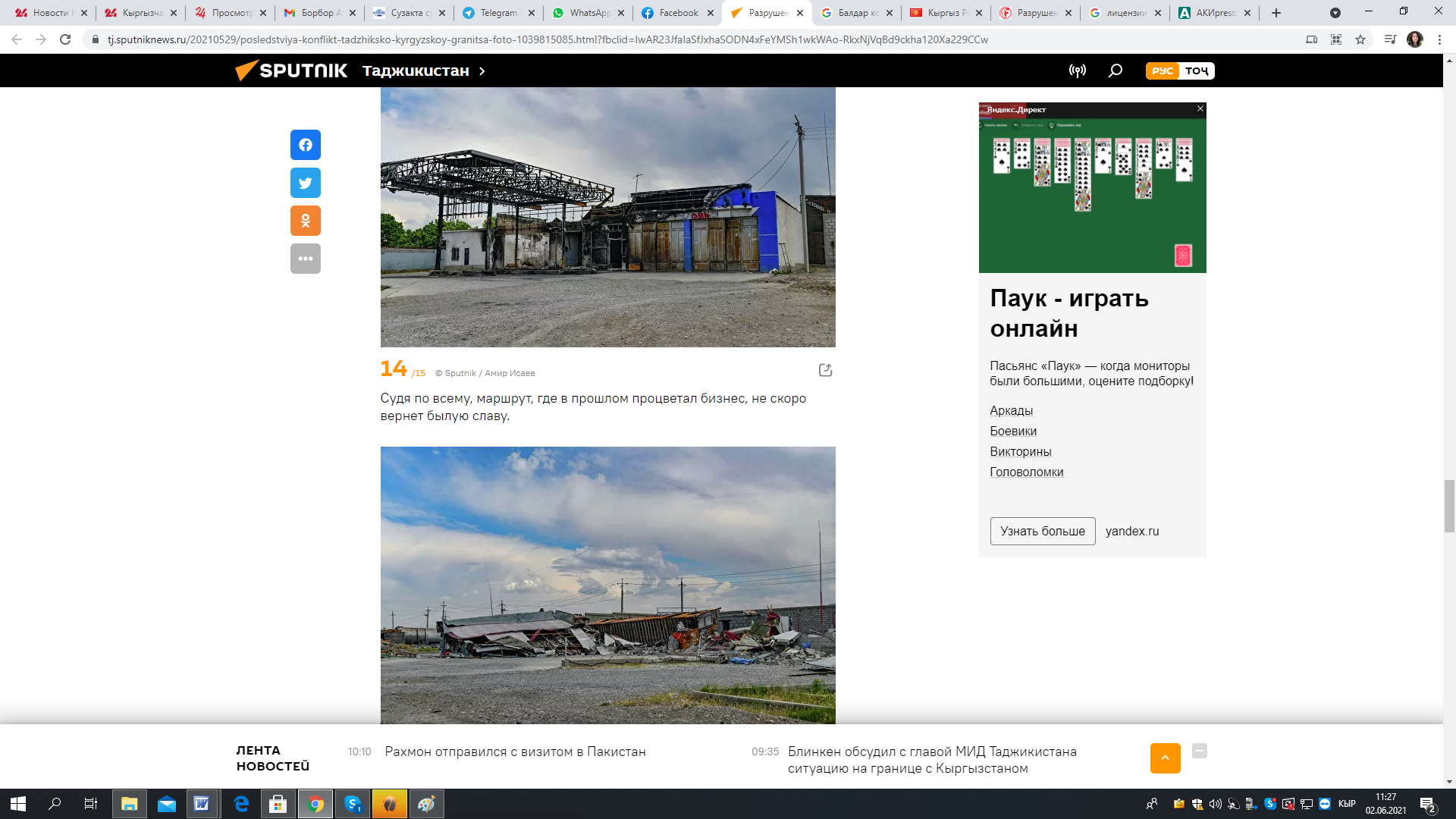Select РУС language option
The height and width of the screenshot is (819, 1456).
pyautogui.click(x=1162, y=71)
